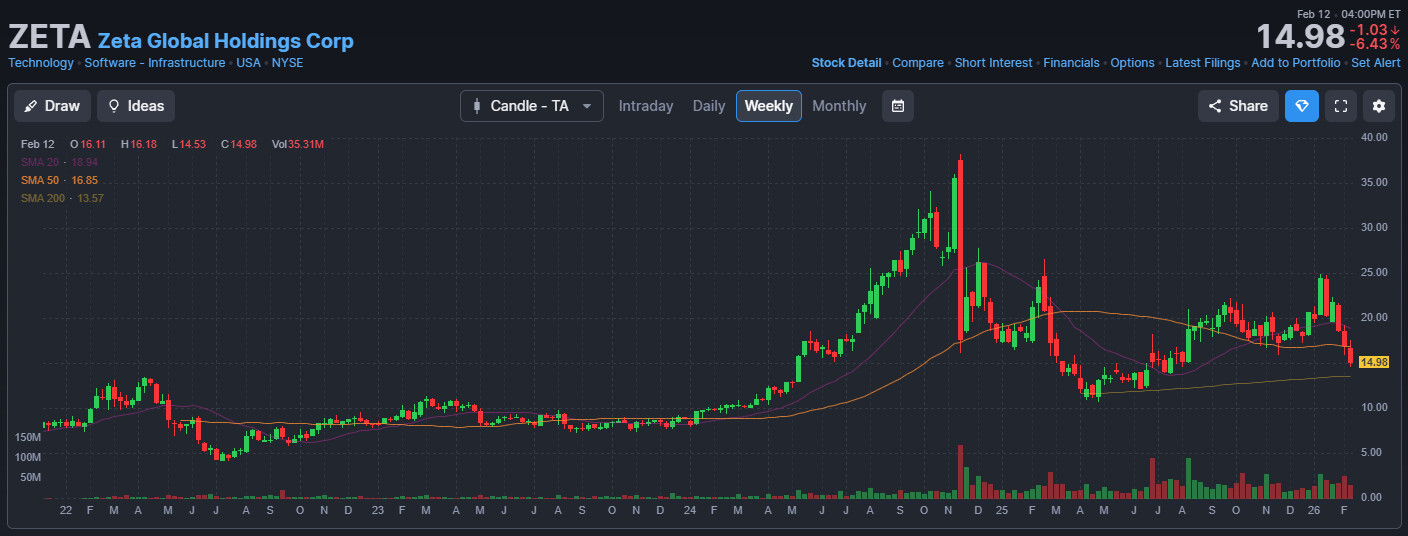The image size is (1408, 536).
Task: Open the Draw tools button
Action: point(52,106)
